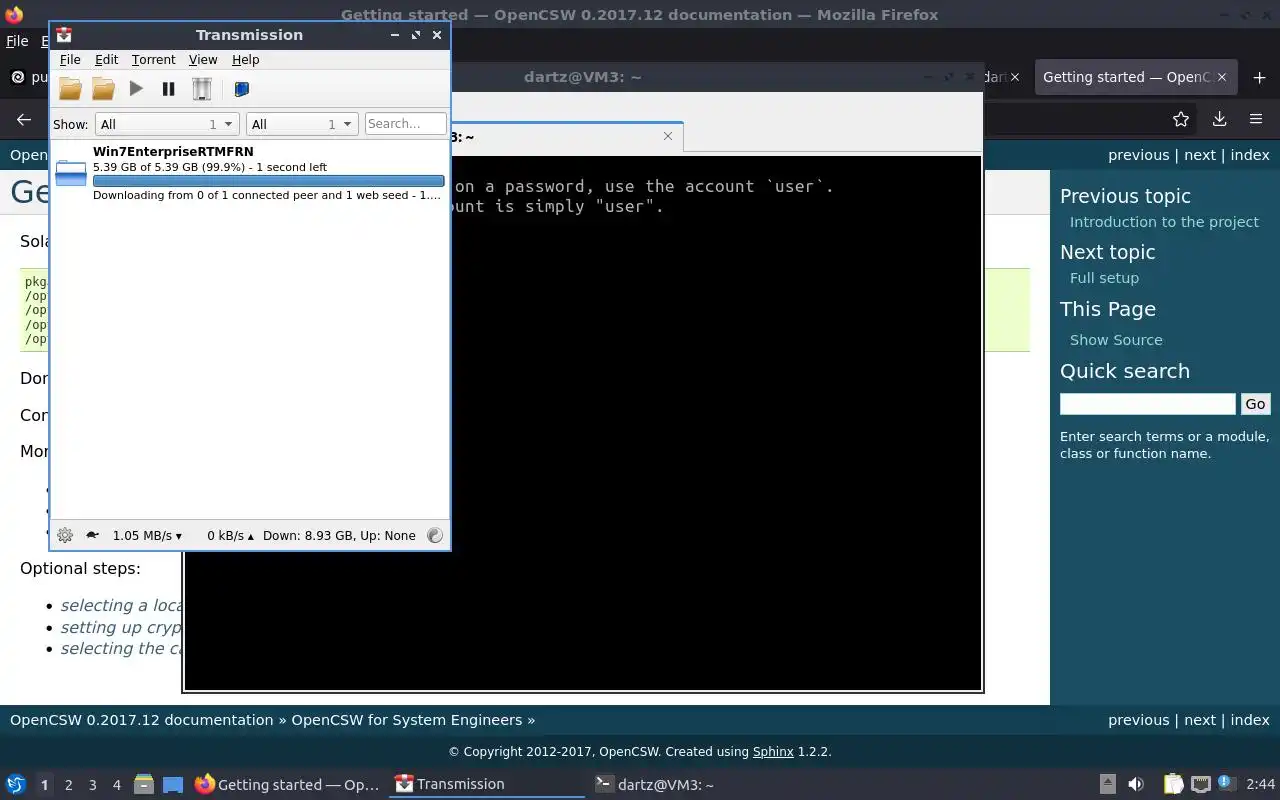Open the 1.05 MB/s download speed menu

click(x=147, y=535)
